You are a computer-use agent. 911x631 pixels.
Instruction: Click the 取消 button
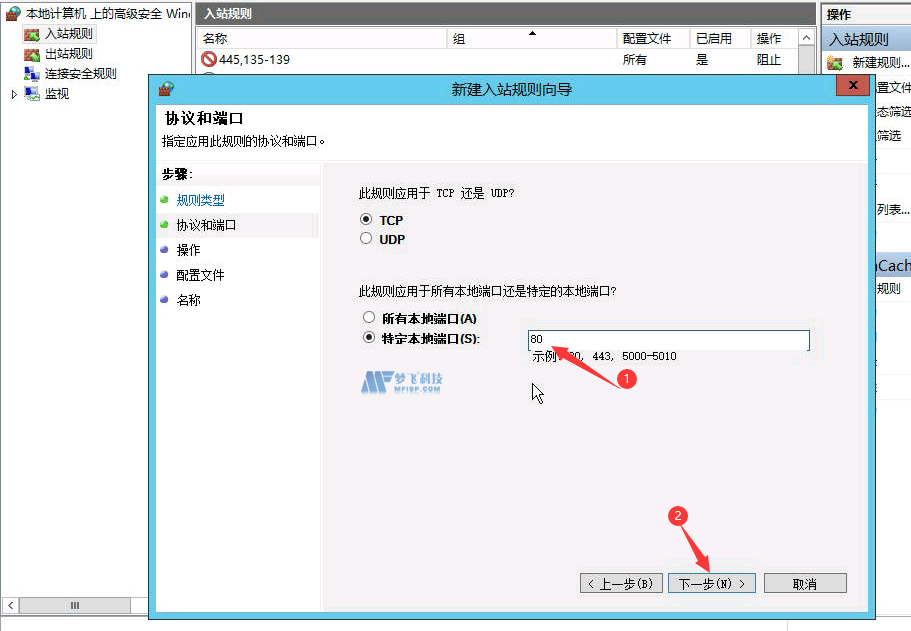tap(805, 582)
